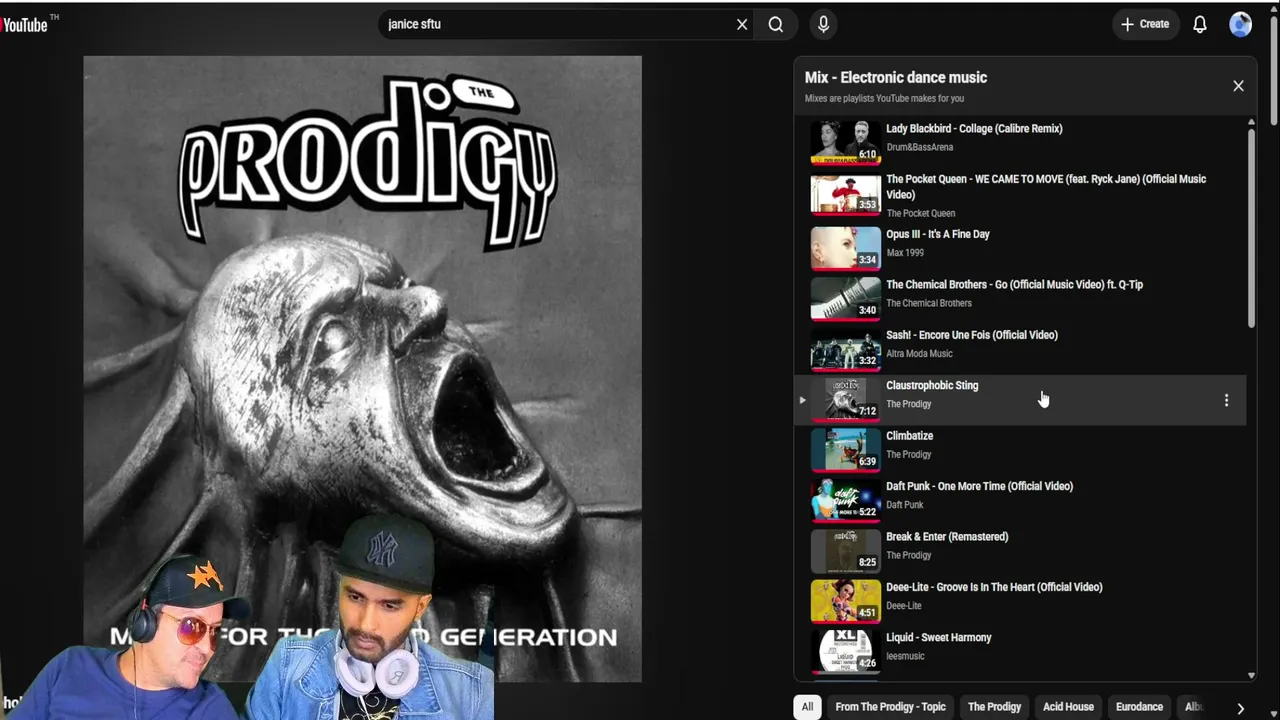Open the Deee-Lite thumbnail
Viewport: 1280px width, 720px height.
click(845, 601)
